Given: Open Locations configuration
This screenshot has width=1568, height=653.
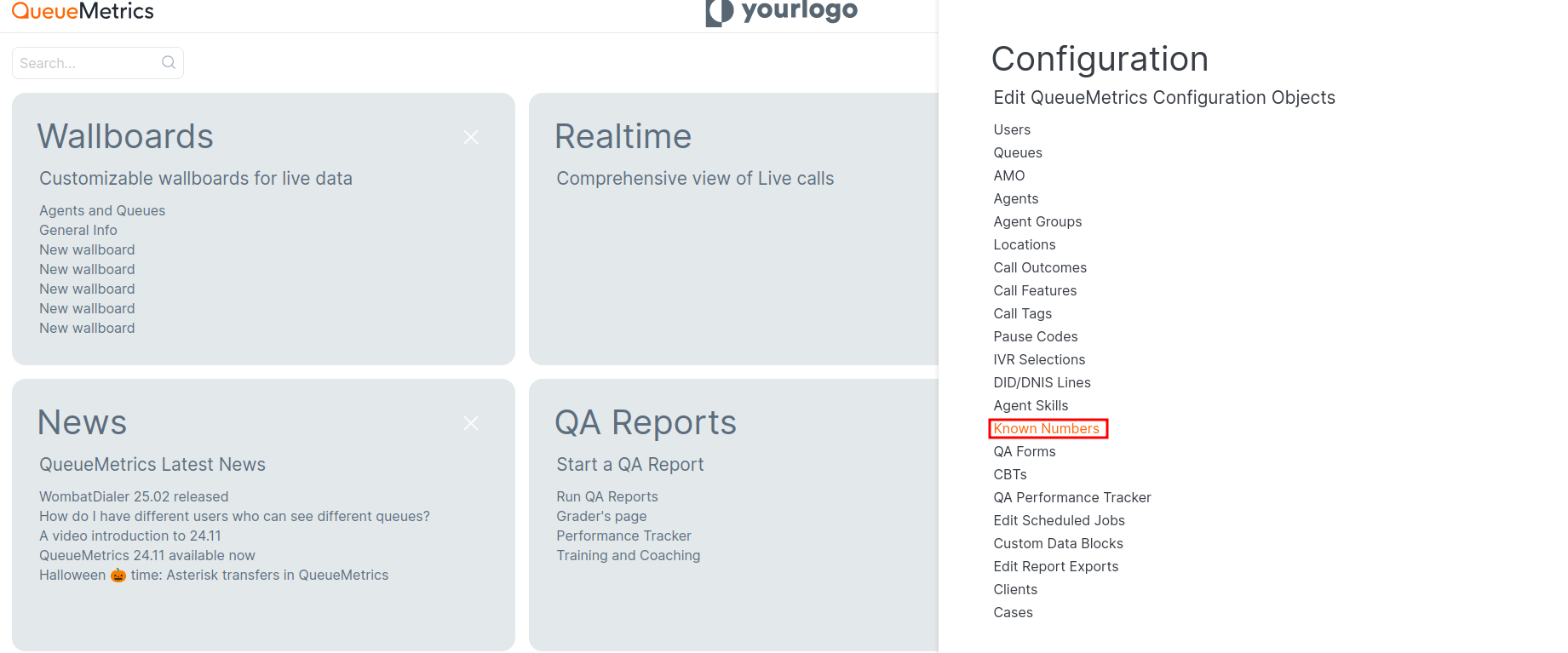Looking at the screenshot, I should [1025, 244].
